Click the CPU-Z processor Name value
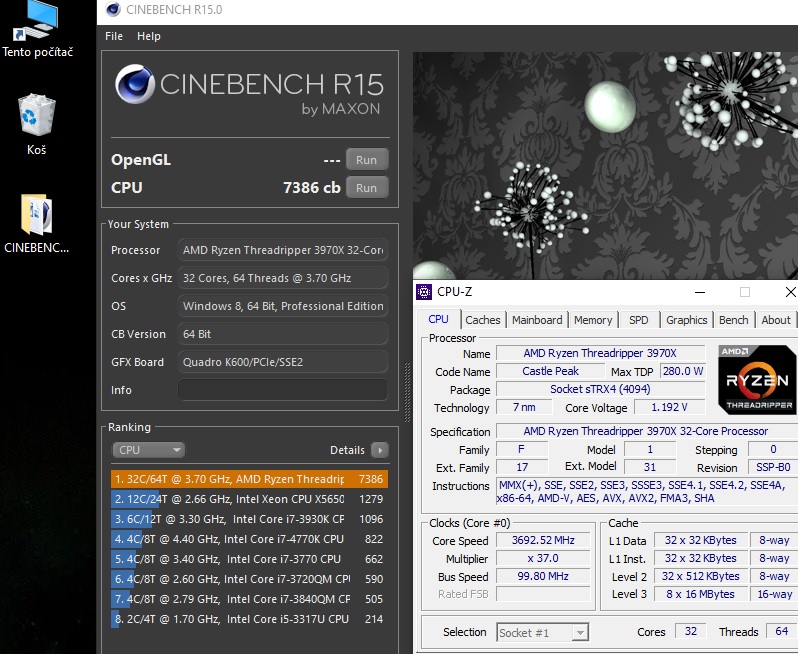Screen dimensions: 798x654 [x=601, y=353]
